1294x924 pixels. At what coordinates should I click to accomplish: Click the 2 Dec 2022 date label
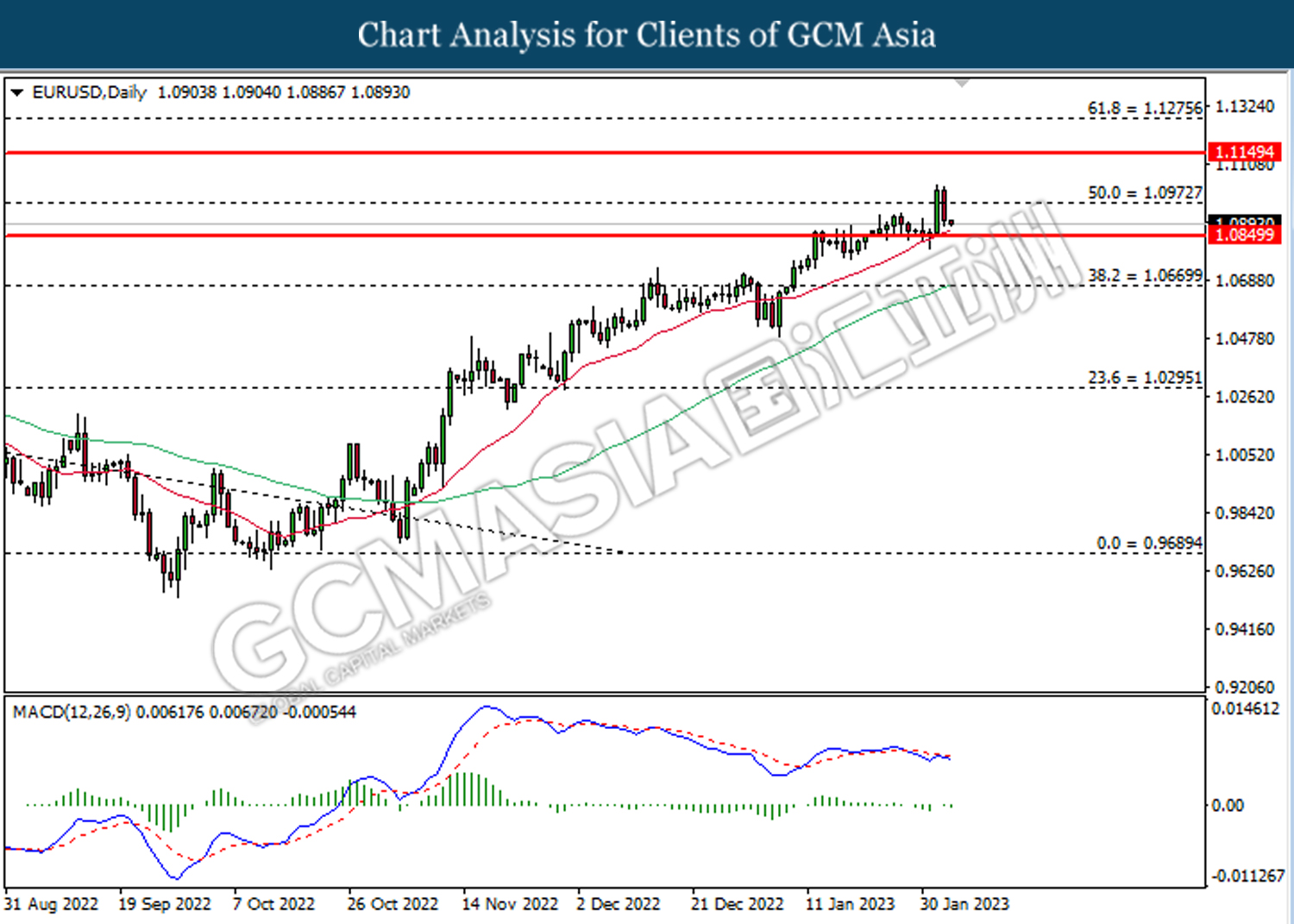point(619,904)
